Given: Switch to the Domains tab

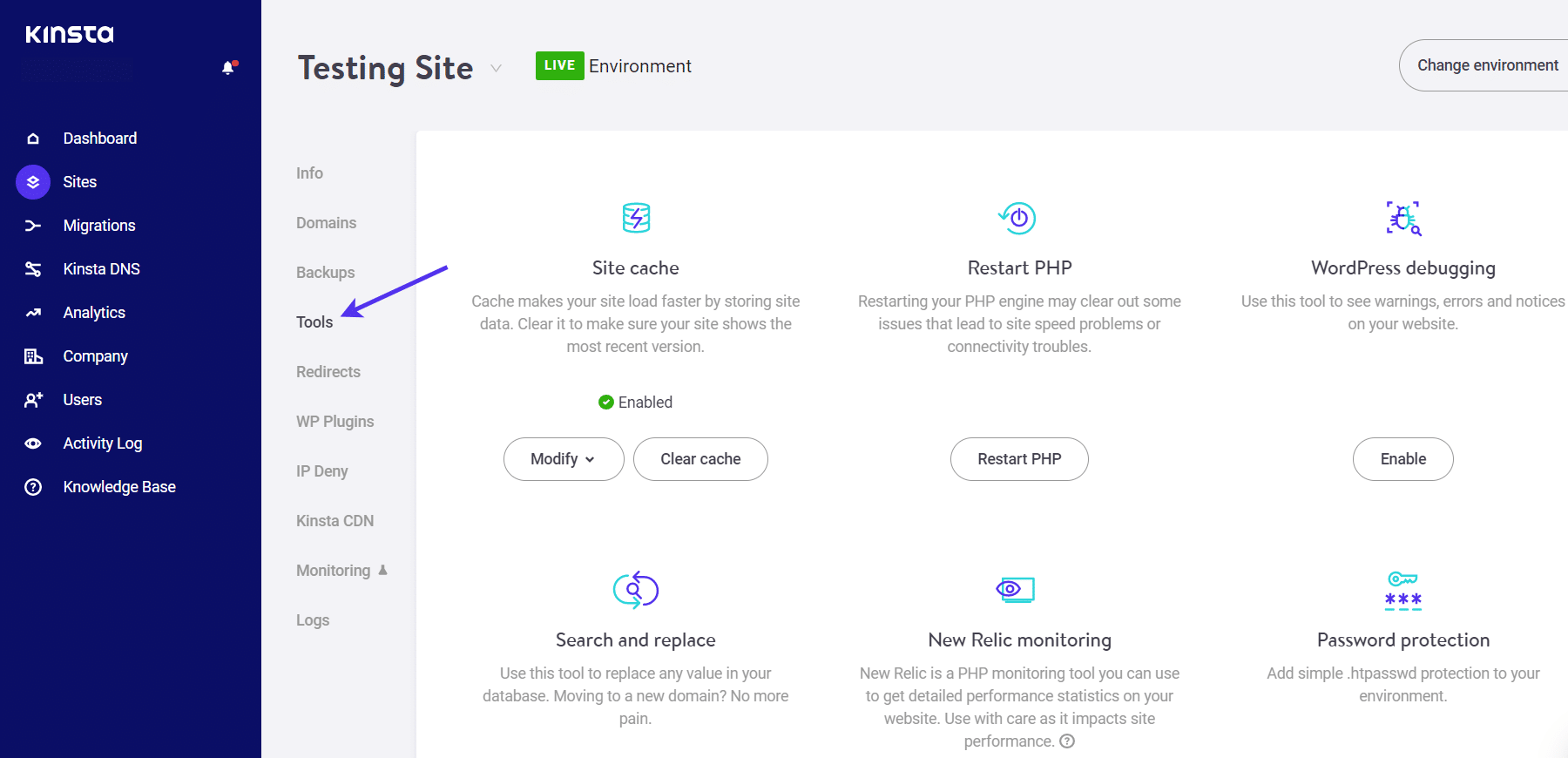Looking at the screenshot, I should tap(326, 223).
